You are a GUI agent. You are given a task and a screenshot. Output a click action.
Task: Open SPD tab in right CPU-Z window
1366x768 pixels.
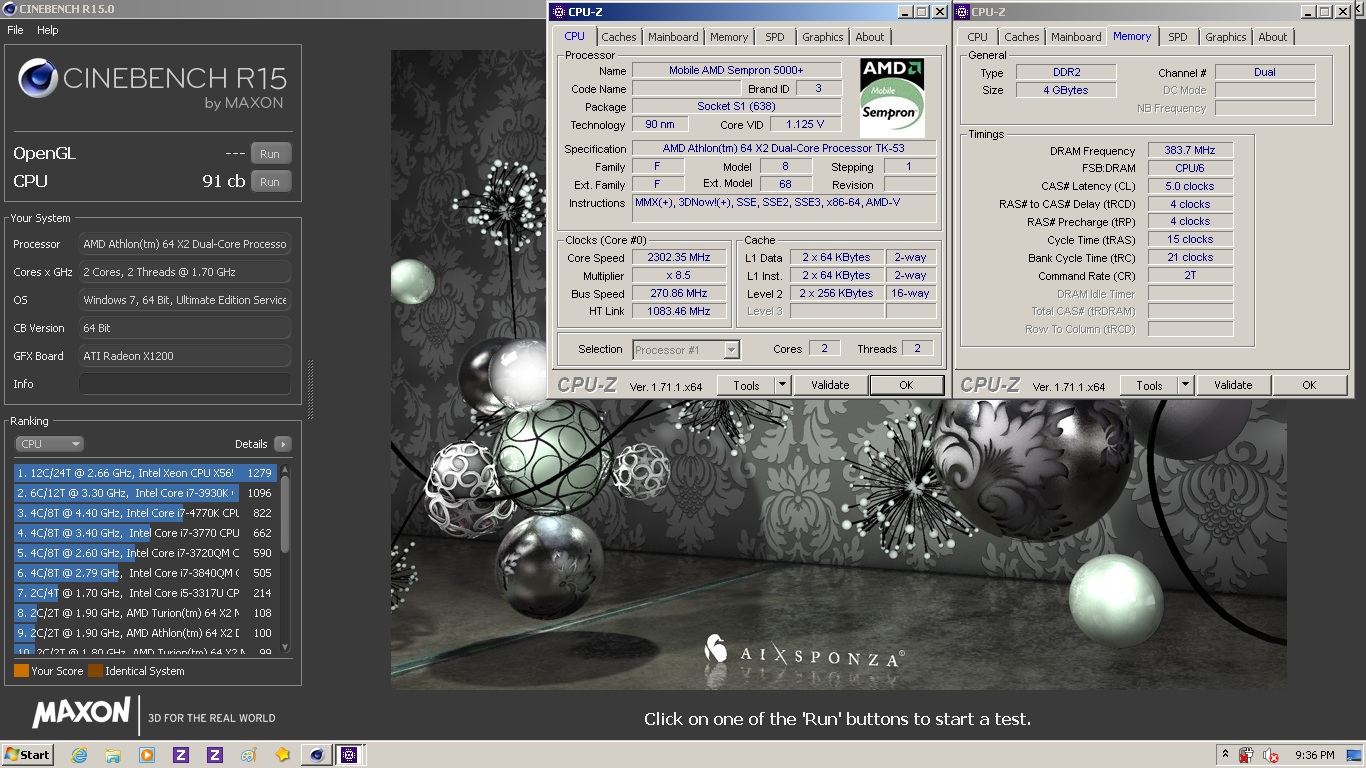tap(1178, 37)
